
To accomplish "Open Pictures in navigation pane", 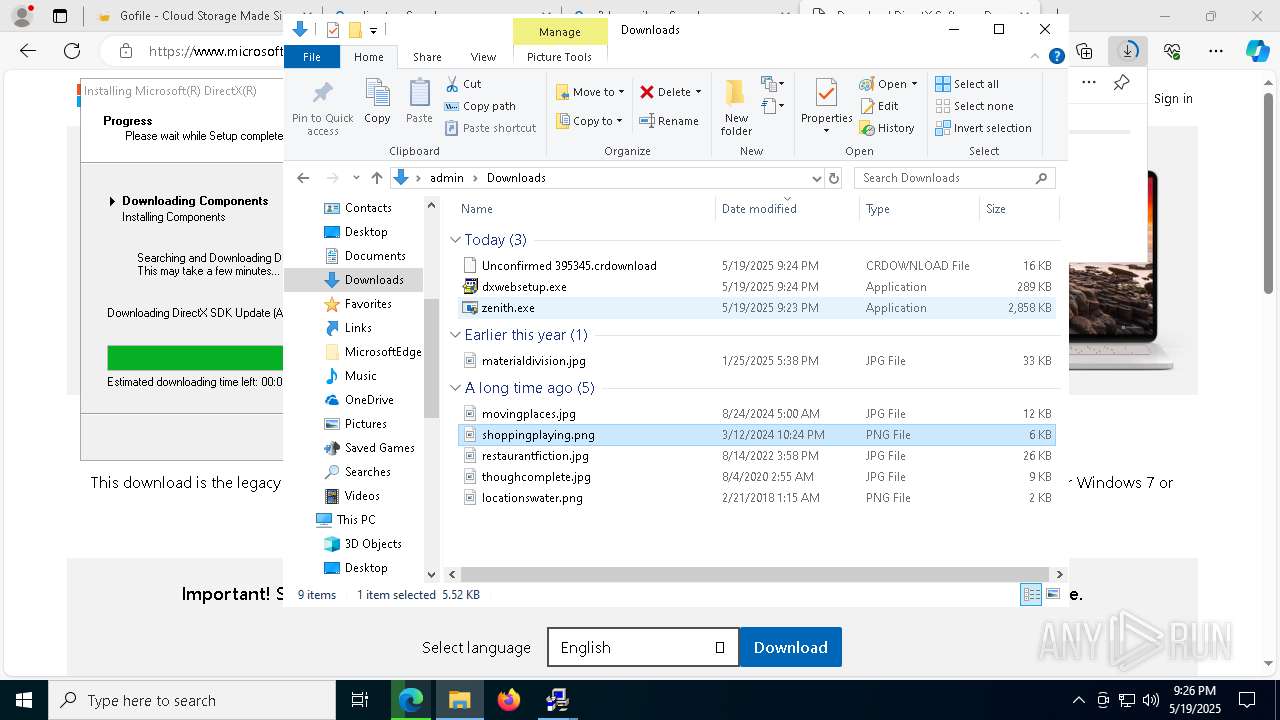I will coord(365,424).
